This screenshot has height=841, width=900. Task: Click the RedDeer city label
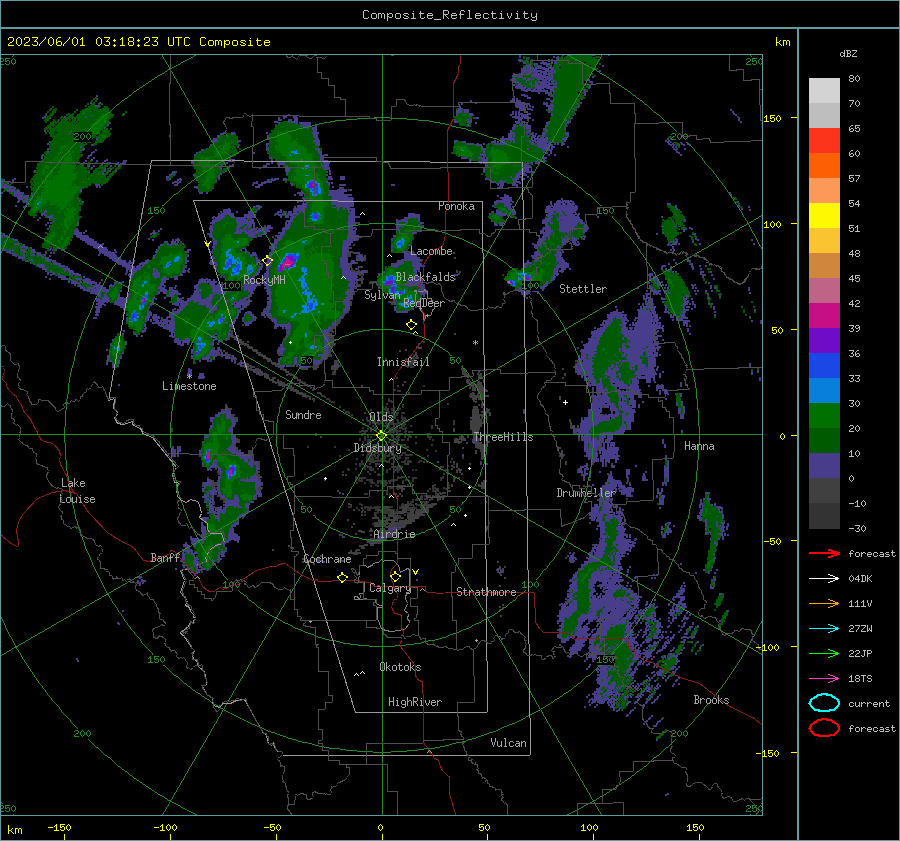(424, 303)
